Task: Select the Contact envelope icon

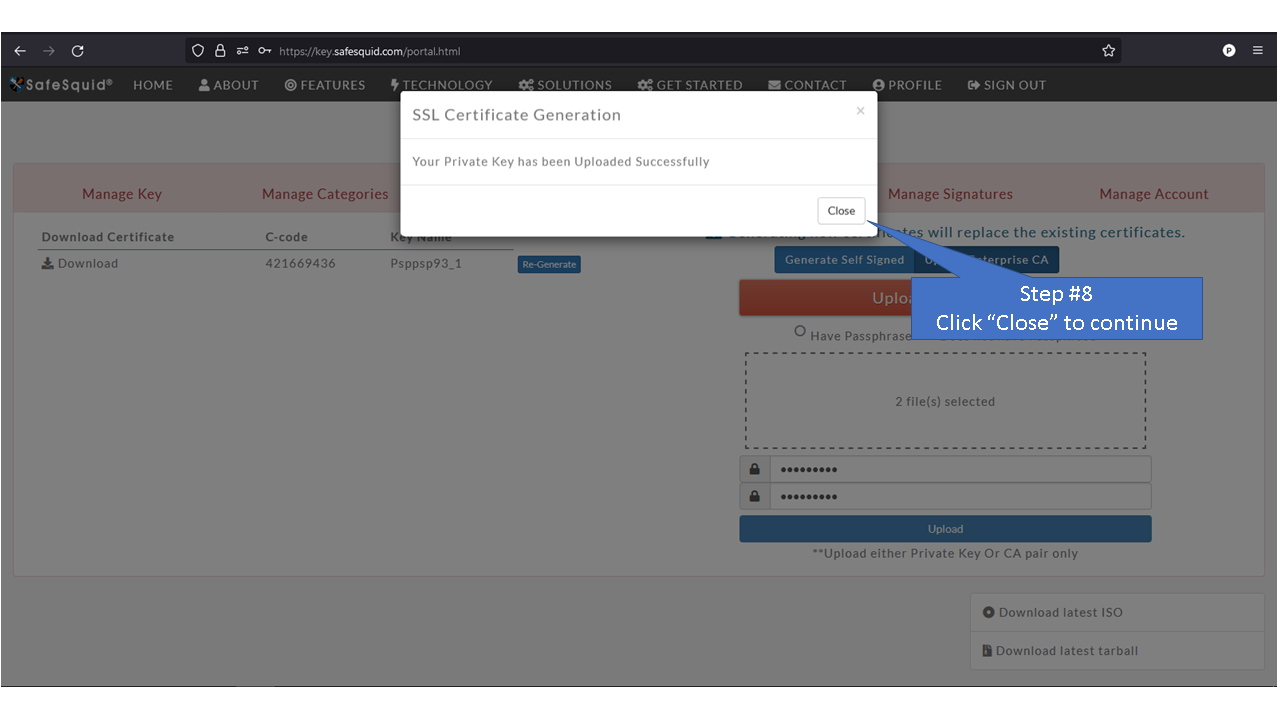Action: 774,85
